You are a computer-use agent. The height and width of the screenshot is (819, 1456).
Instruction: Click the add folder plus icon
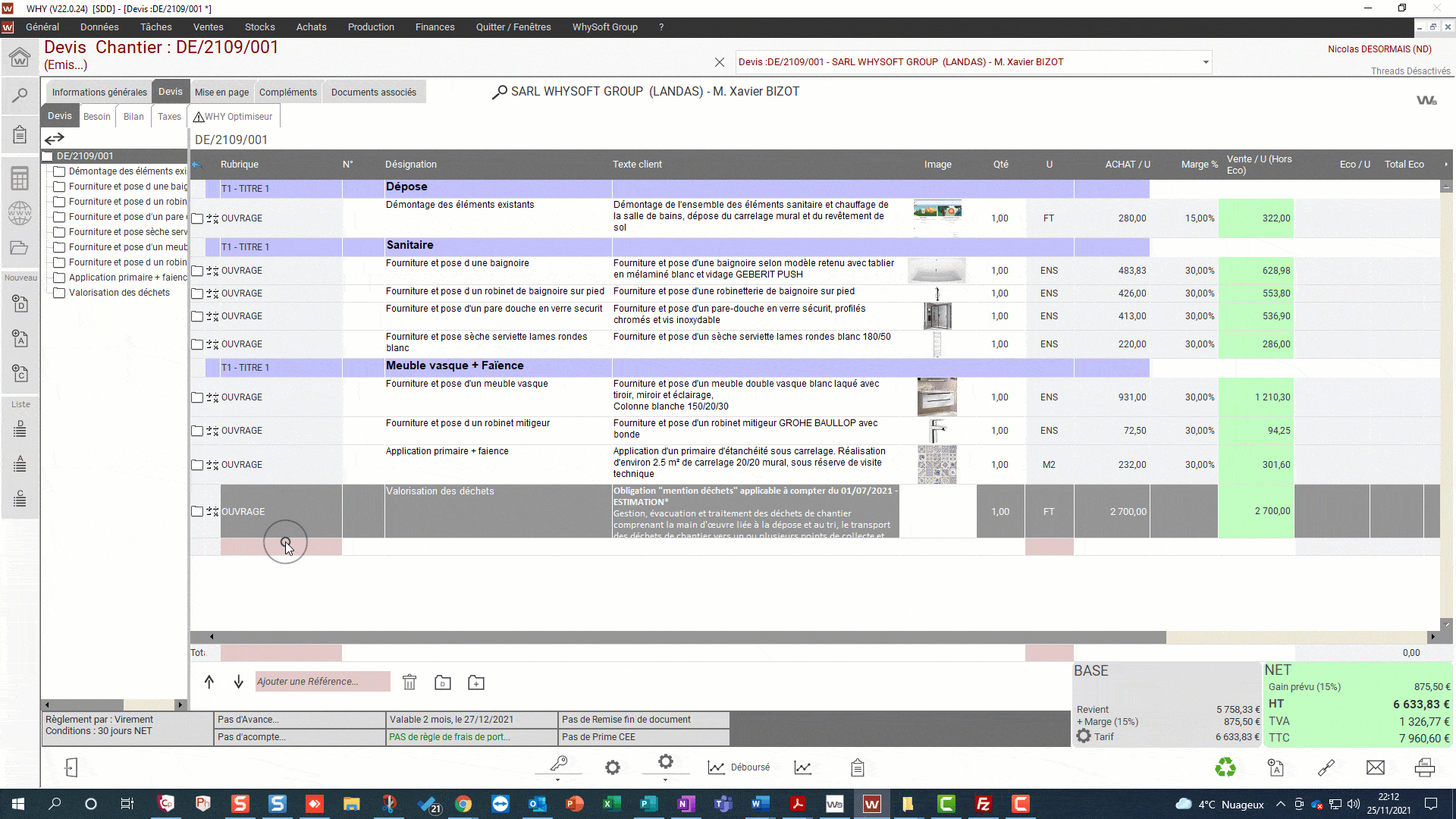(476, 682)
